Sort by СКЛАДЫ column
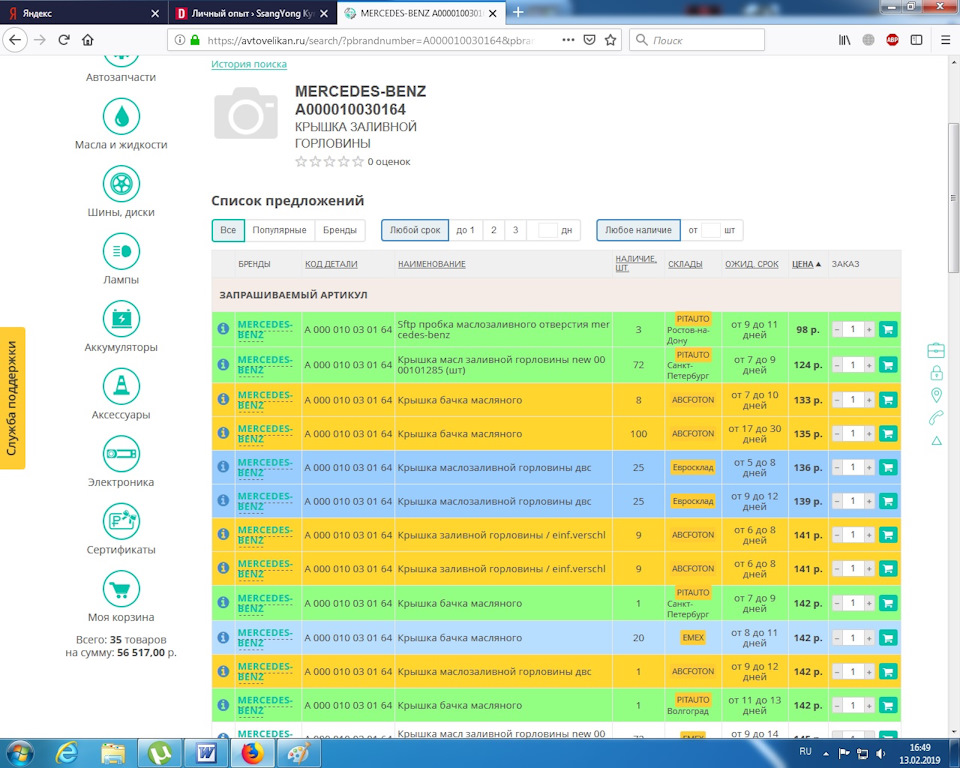 (x=685, y=264)
